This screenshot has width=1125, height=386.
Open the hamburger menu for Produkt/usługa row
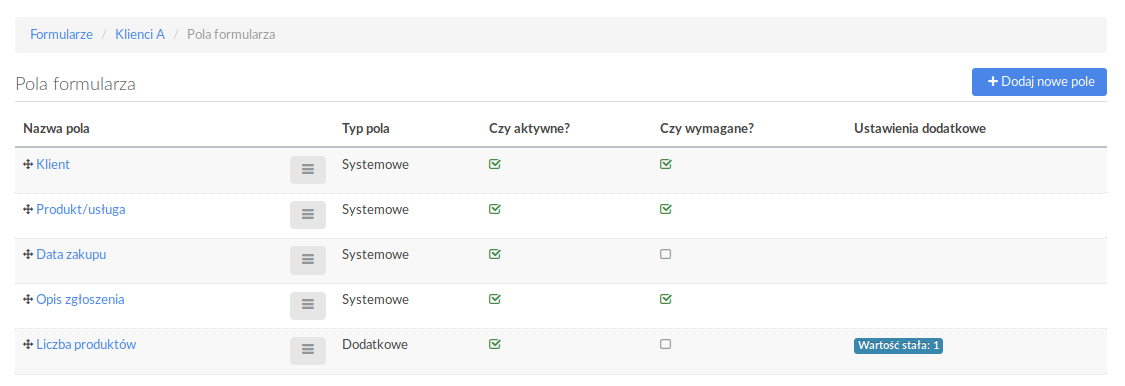coord(308,215)
